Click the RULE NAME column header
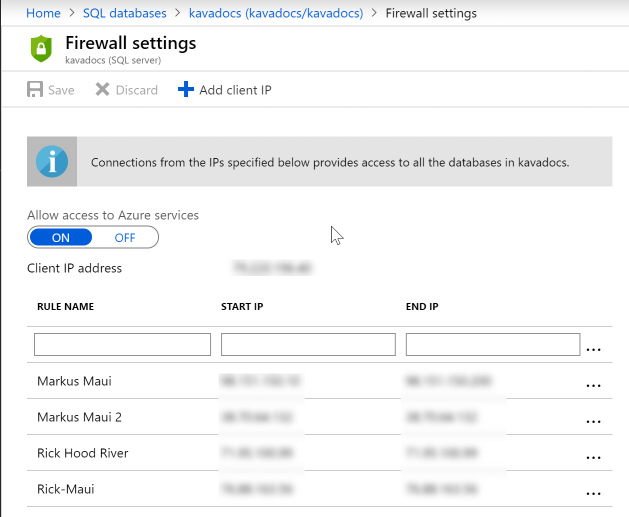This screenshot has height=517, width=629. (65, 306)
